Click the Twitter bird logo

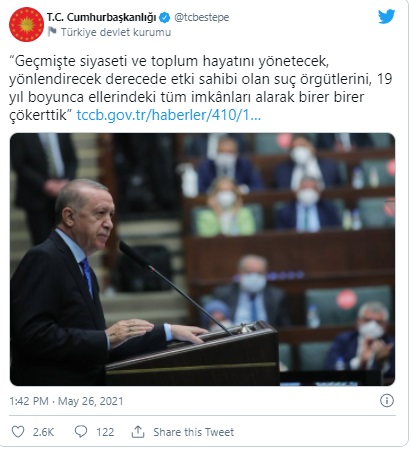[386, 17]
